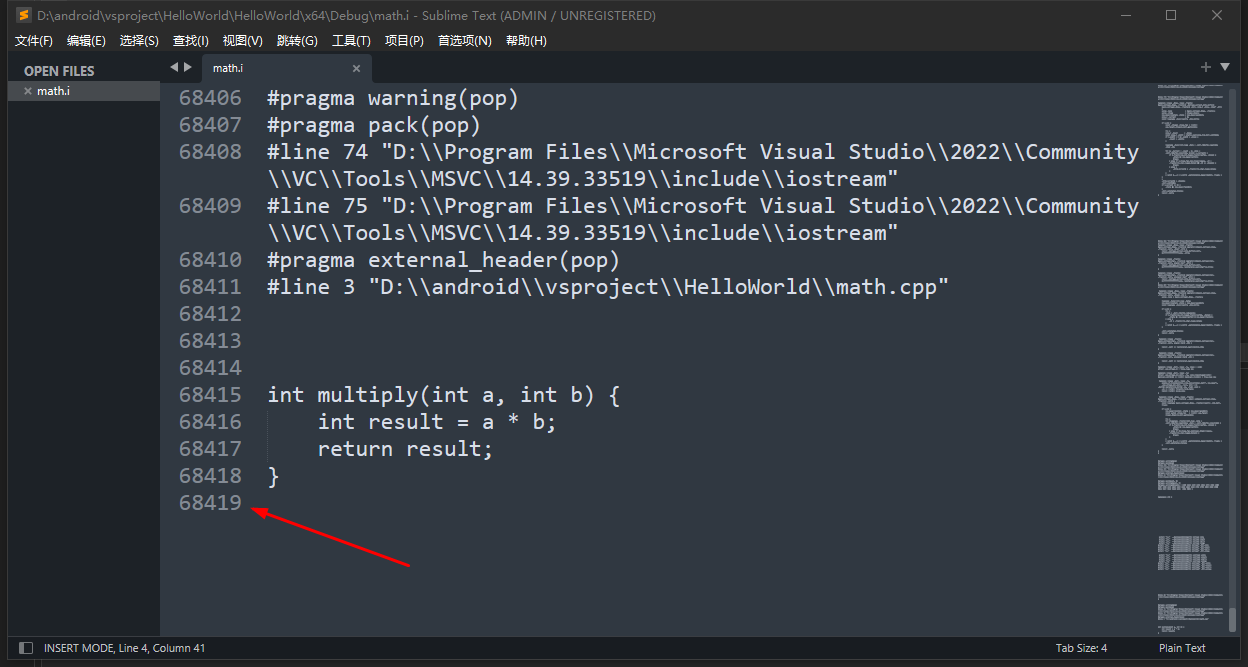
Task: Open the Tab Size: 4 indentation menu
Action: (1081, 648)
